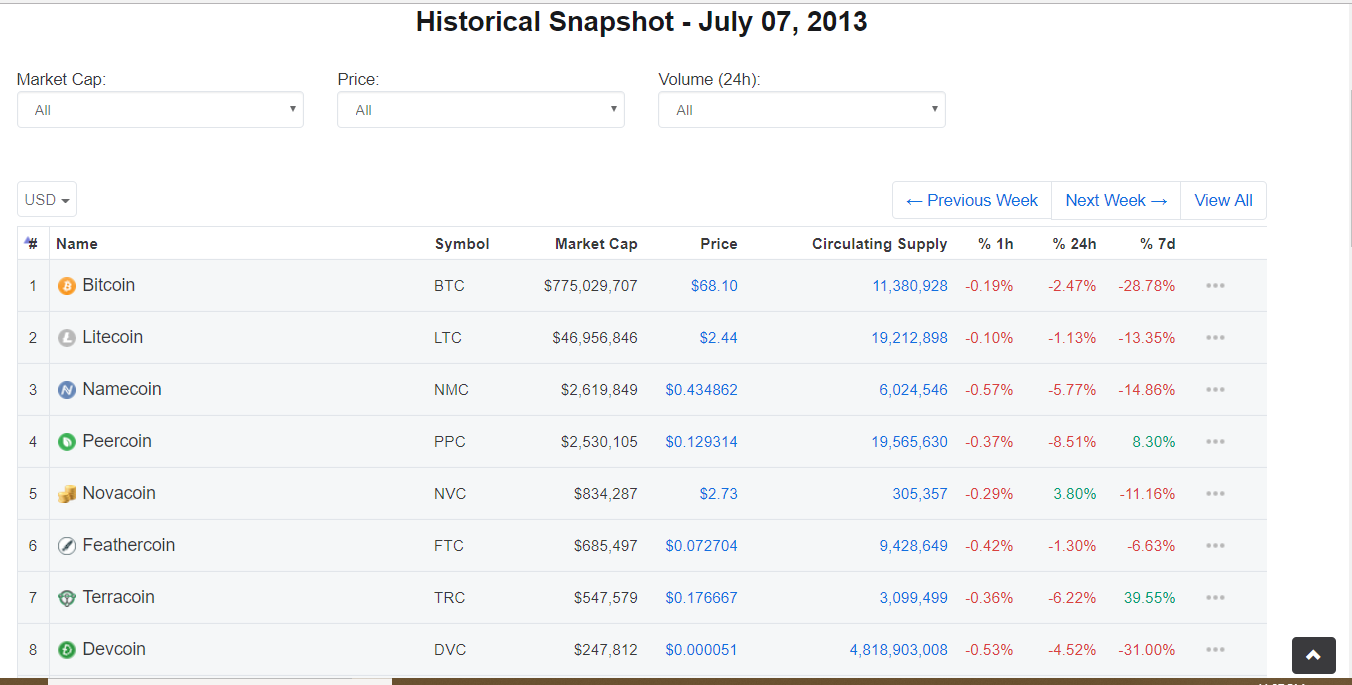The image size is (1352, 685).
Task: Click Feathercoin price $0.072704
Action: point(702,546)
